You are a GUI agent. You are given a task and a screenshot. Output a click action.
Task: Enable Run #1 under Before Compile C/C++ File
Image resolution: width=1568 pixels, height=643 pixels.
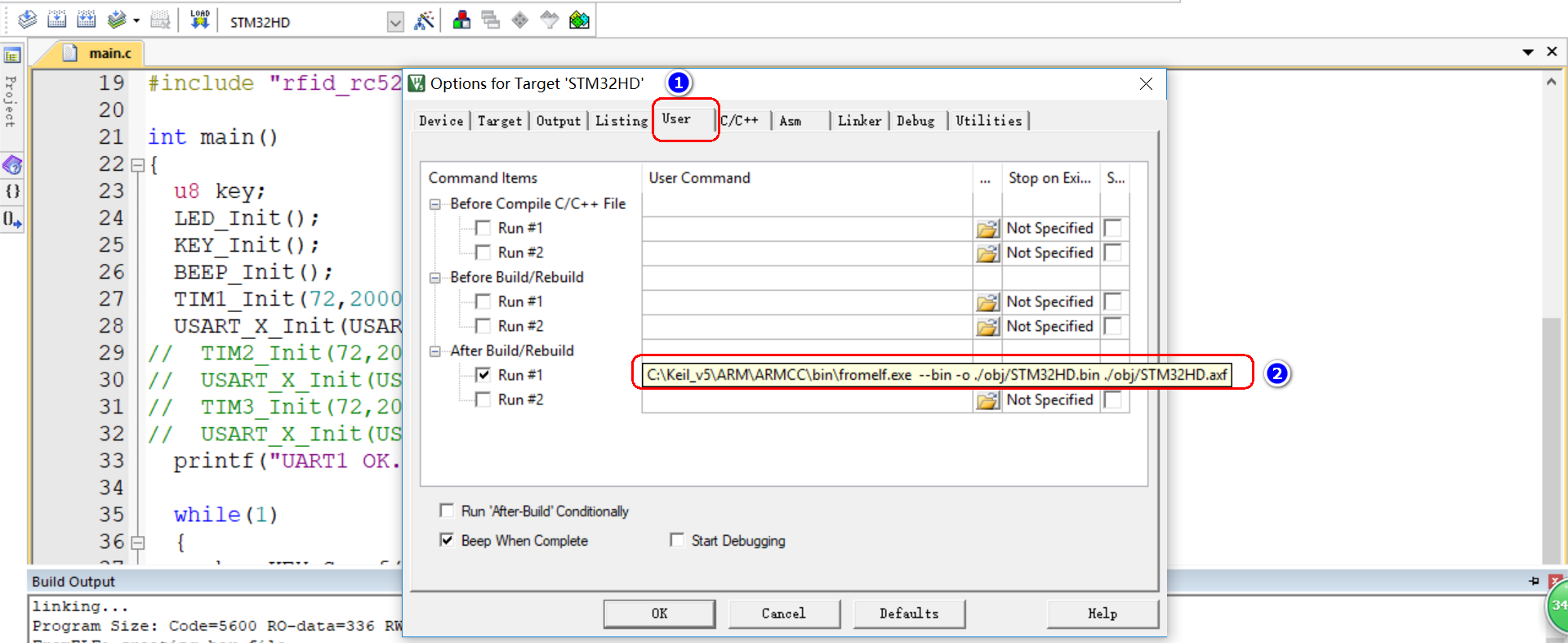tap(483, 228)
